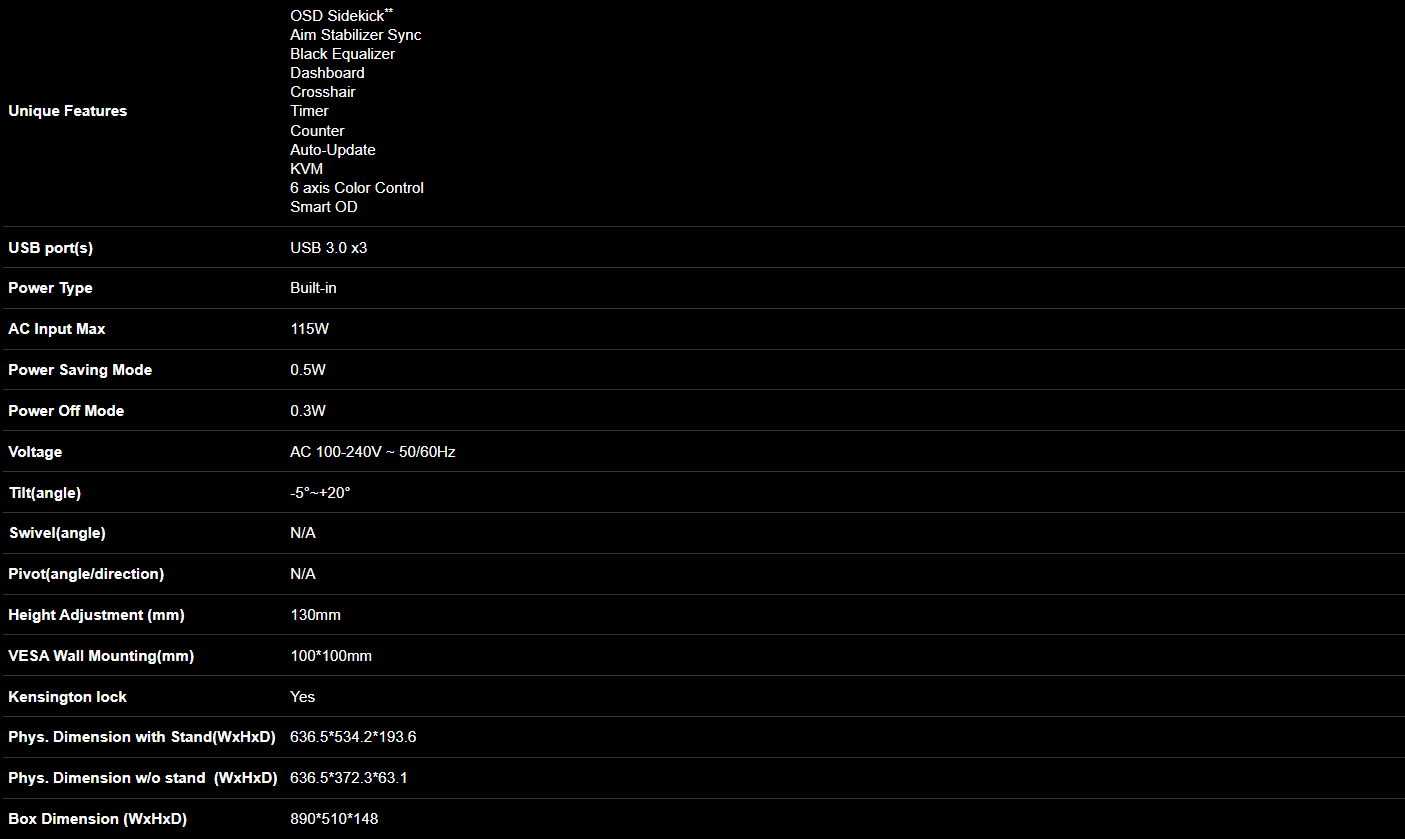
Task: Click the Black Equalizer feature
Action: (x=342, y=54)
